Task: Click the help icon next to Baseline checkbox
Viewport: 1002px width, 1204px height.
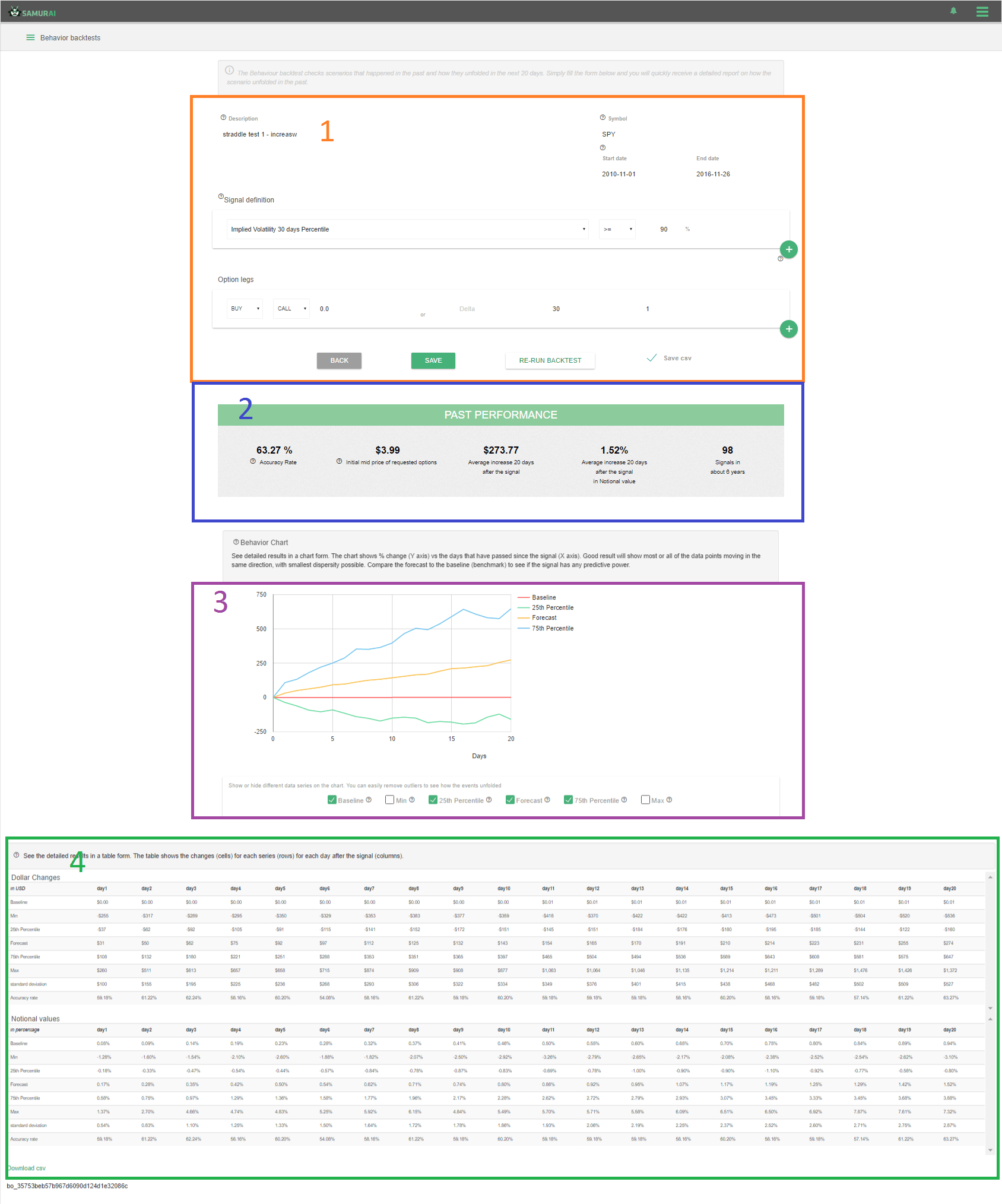Action: click(x=369, y=800)
